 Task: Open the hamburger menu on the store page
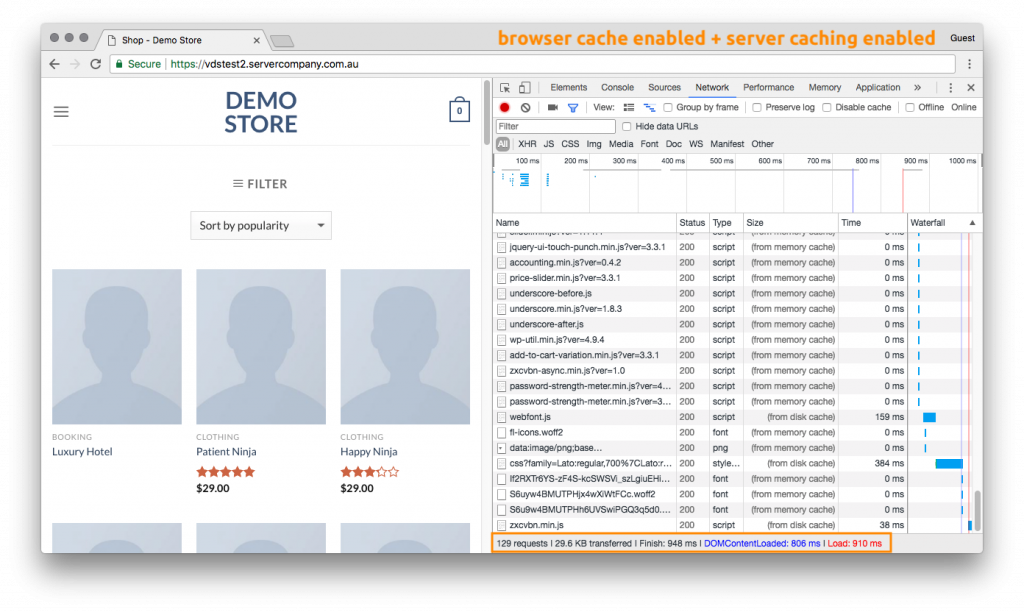click(x=61, y=112)
